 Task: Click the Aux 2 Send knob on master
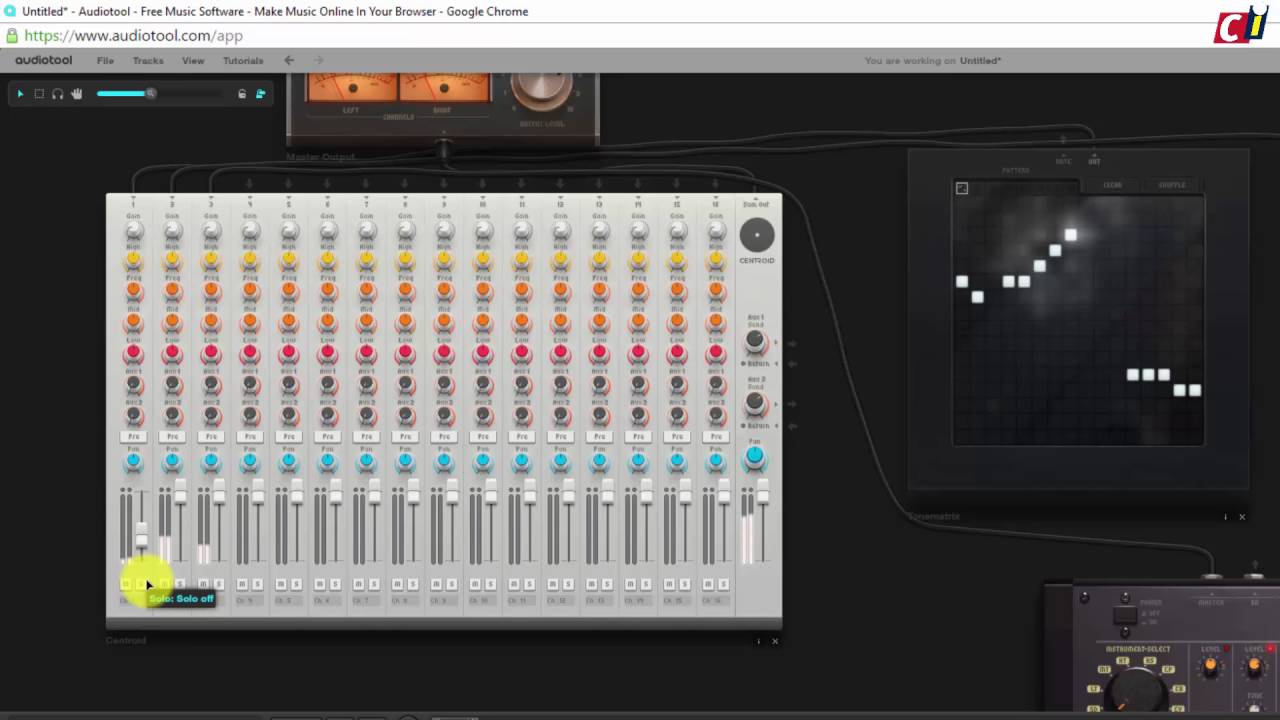coord(756,403)
